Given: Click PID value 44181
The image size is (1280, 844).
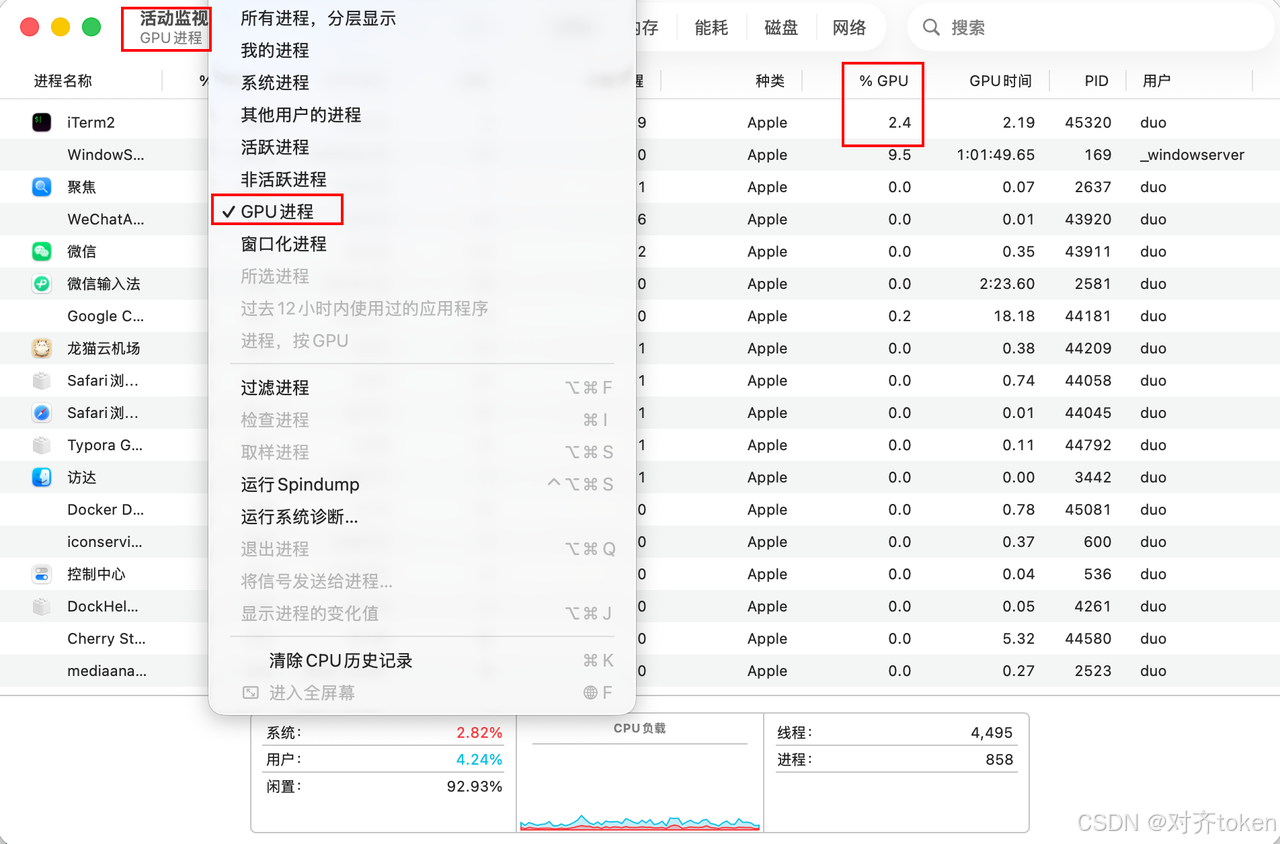Looking at the screenshot, I should pos(1088,316).
